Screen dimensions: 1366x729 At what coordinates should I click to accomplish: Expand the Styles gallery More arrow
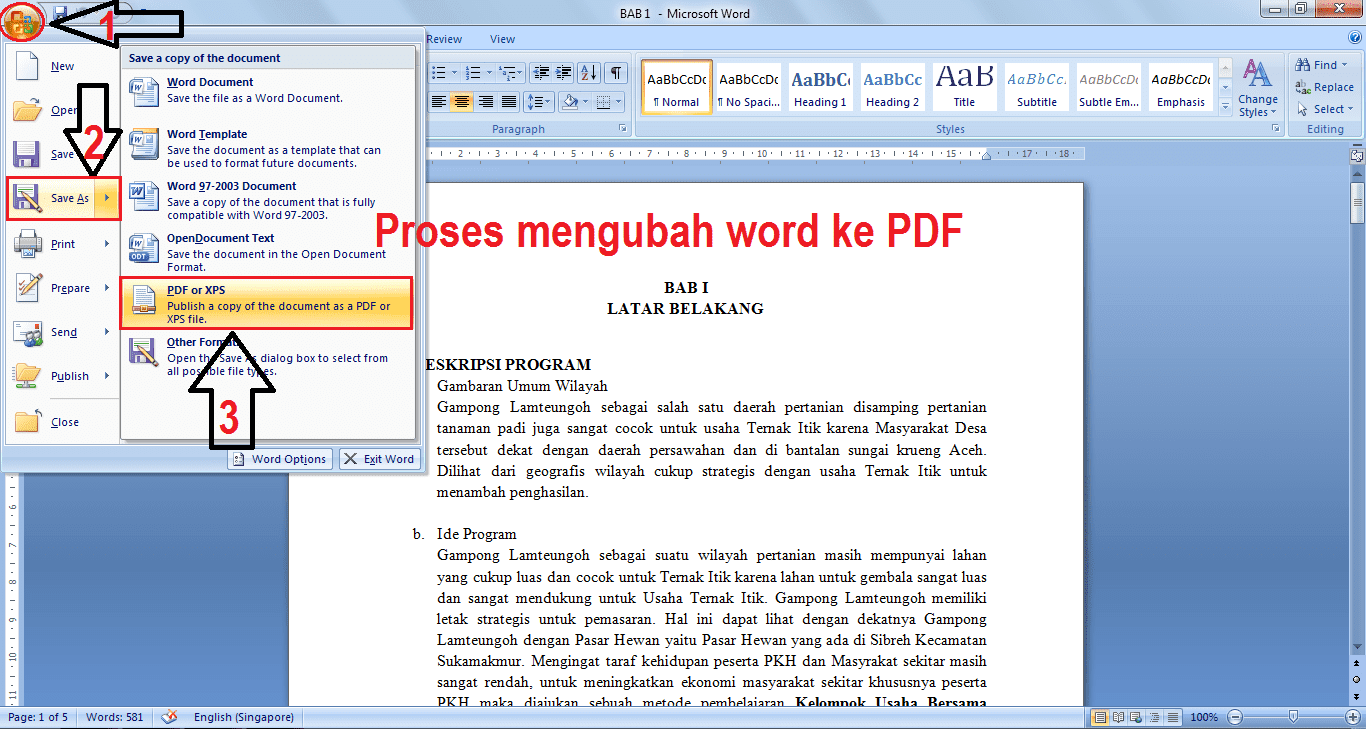point(1225,105)
